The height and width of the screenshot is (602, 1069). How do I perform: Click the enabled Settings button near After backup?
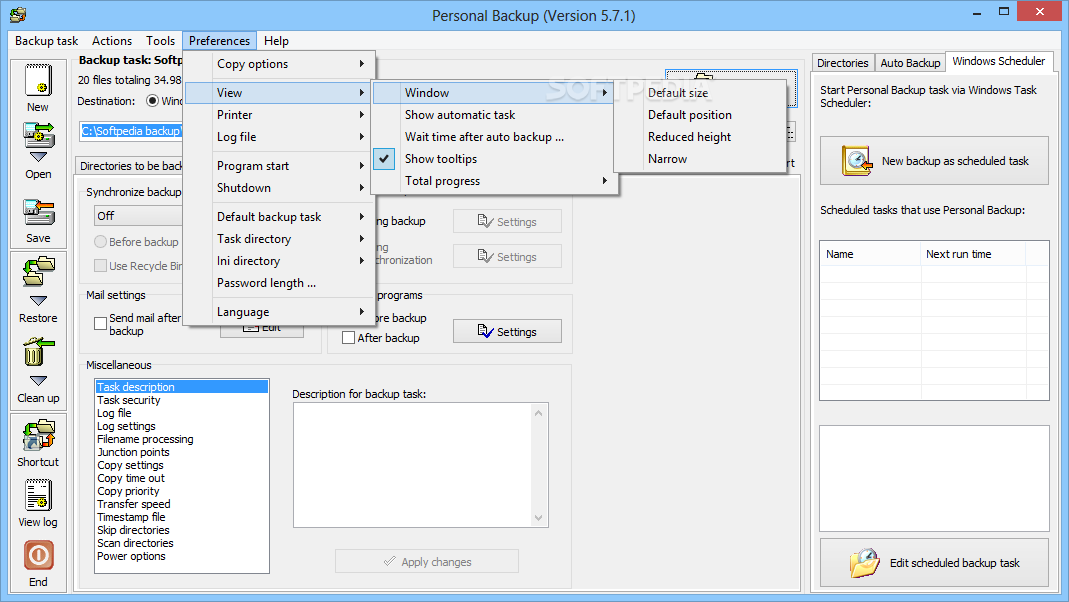point(507,331)
